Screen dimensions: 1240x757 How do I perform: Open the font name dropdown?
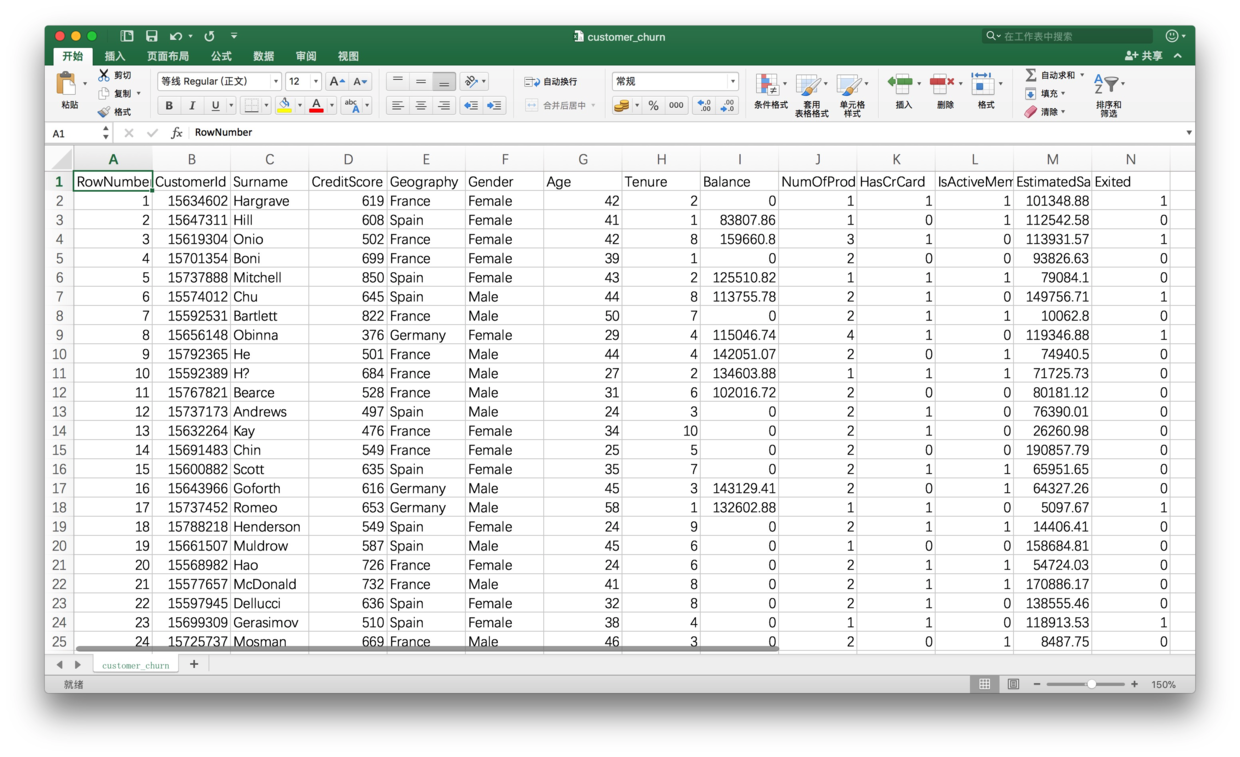pos(275,82)
